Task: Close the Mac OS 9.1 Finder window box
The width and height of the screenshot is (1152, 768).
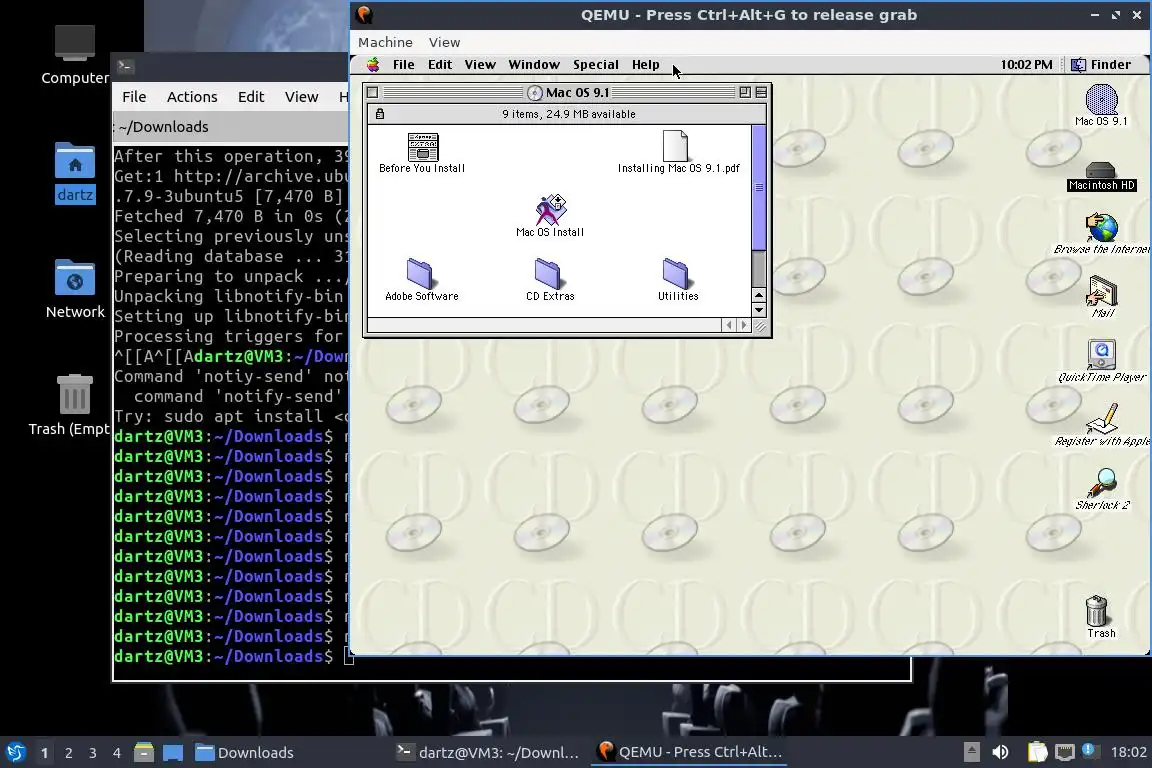Action: coord(372,93)
